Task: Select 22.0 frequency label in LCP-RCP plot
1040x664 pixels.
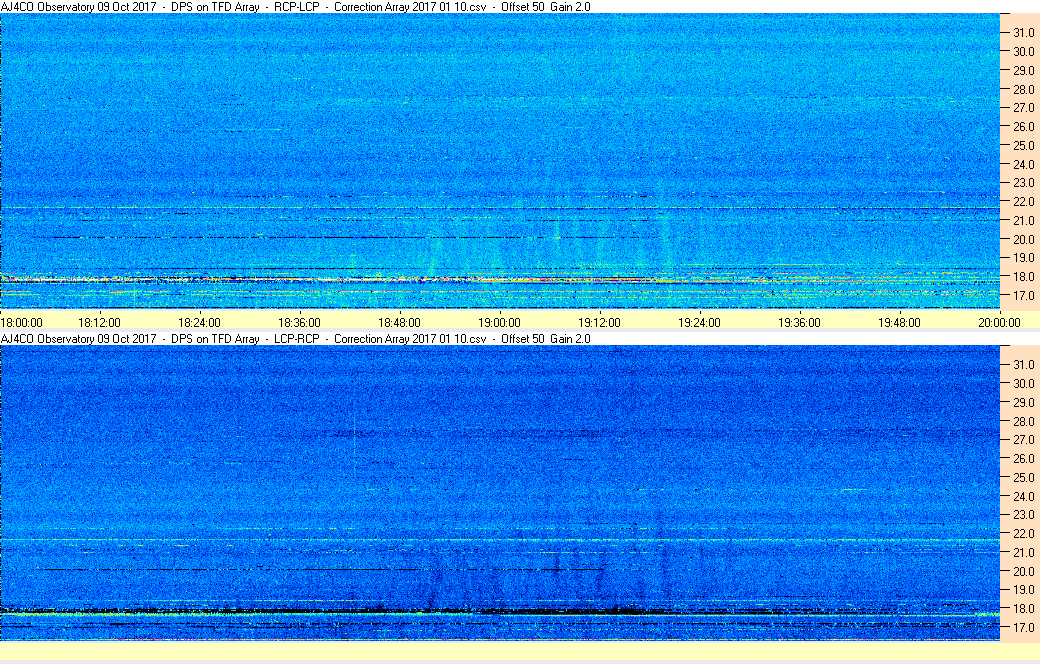Action: pos(1023,533)
